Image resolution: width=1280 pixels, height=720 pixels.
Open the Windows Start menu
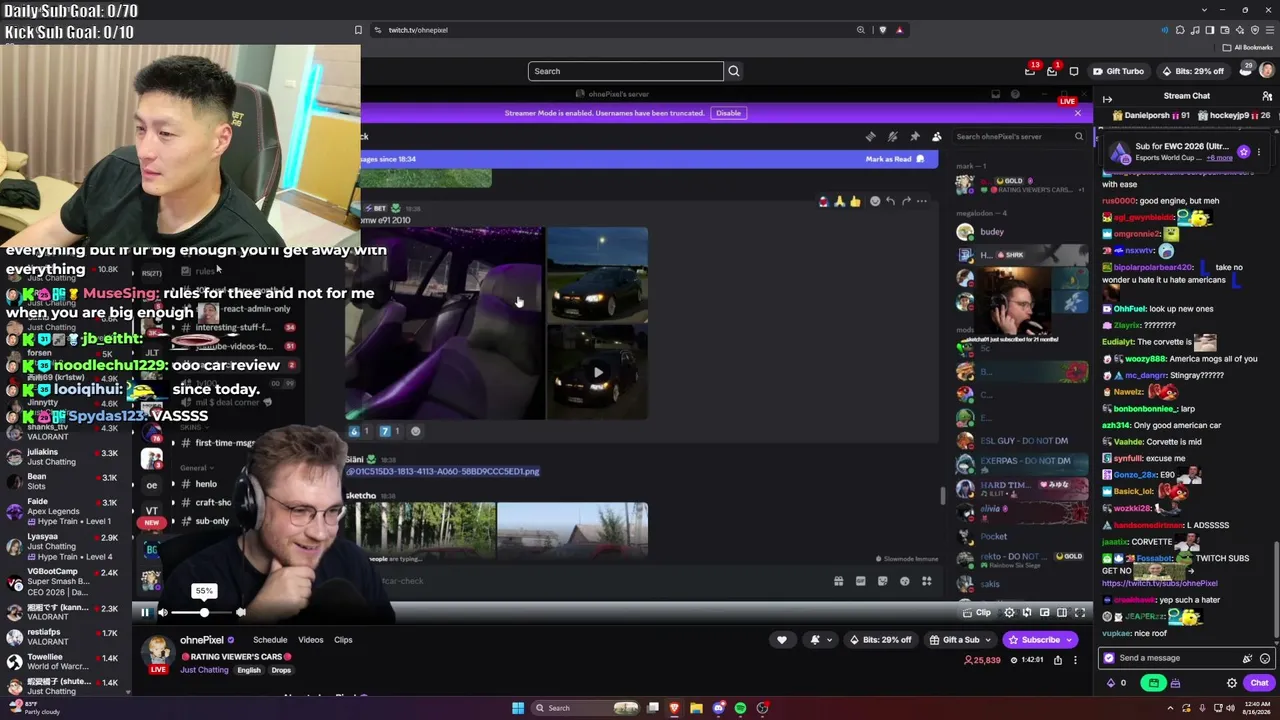pyautogui.click(x=518, y=708)
